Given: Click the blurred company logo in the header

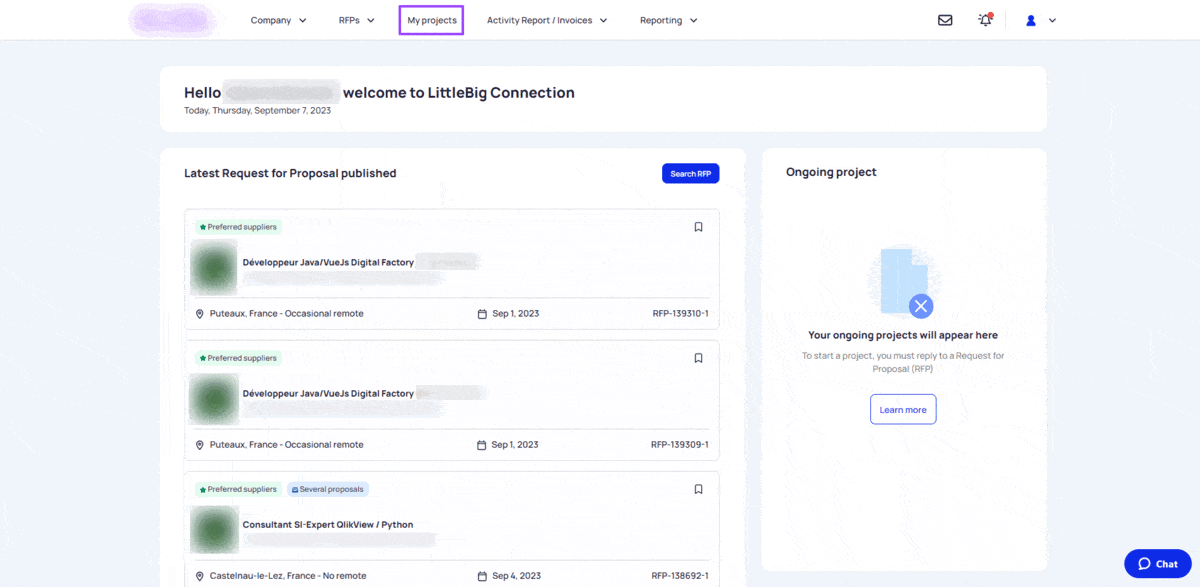Looking at the screenshot, I should click(173, 20).
